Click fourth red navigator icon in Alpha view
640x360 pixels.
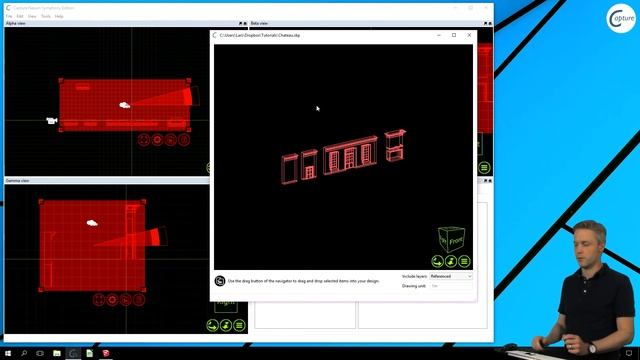click(x=184, y=140)
